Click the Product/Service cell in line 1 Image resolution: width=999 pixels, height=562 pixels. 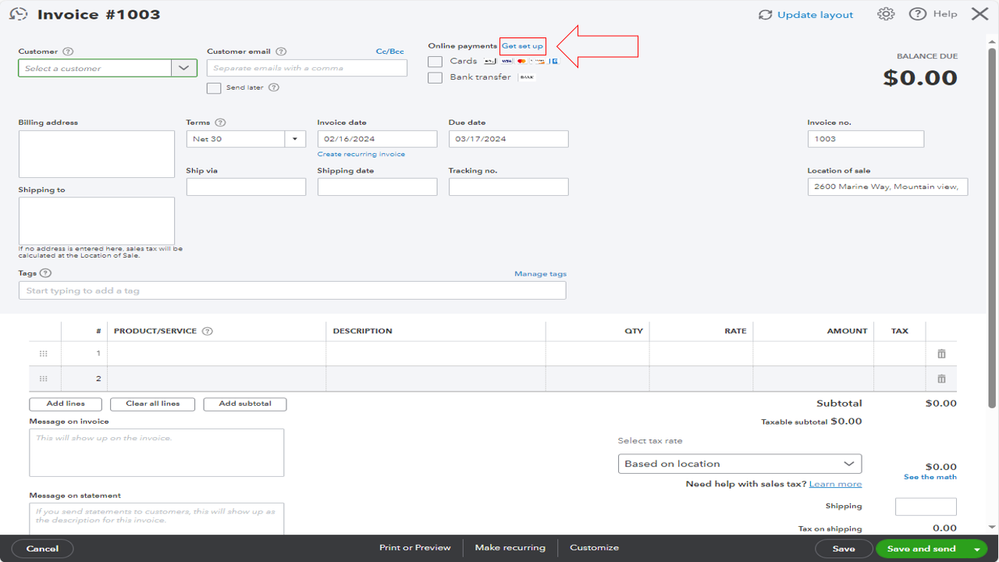click(217, 354)
